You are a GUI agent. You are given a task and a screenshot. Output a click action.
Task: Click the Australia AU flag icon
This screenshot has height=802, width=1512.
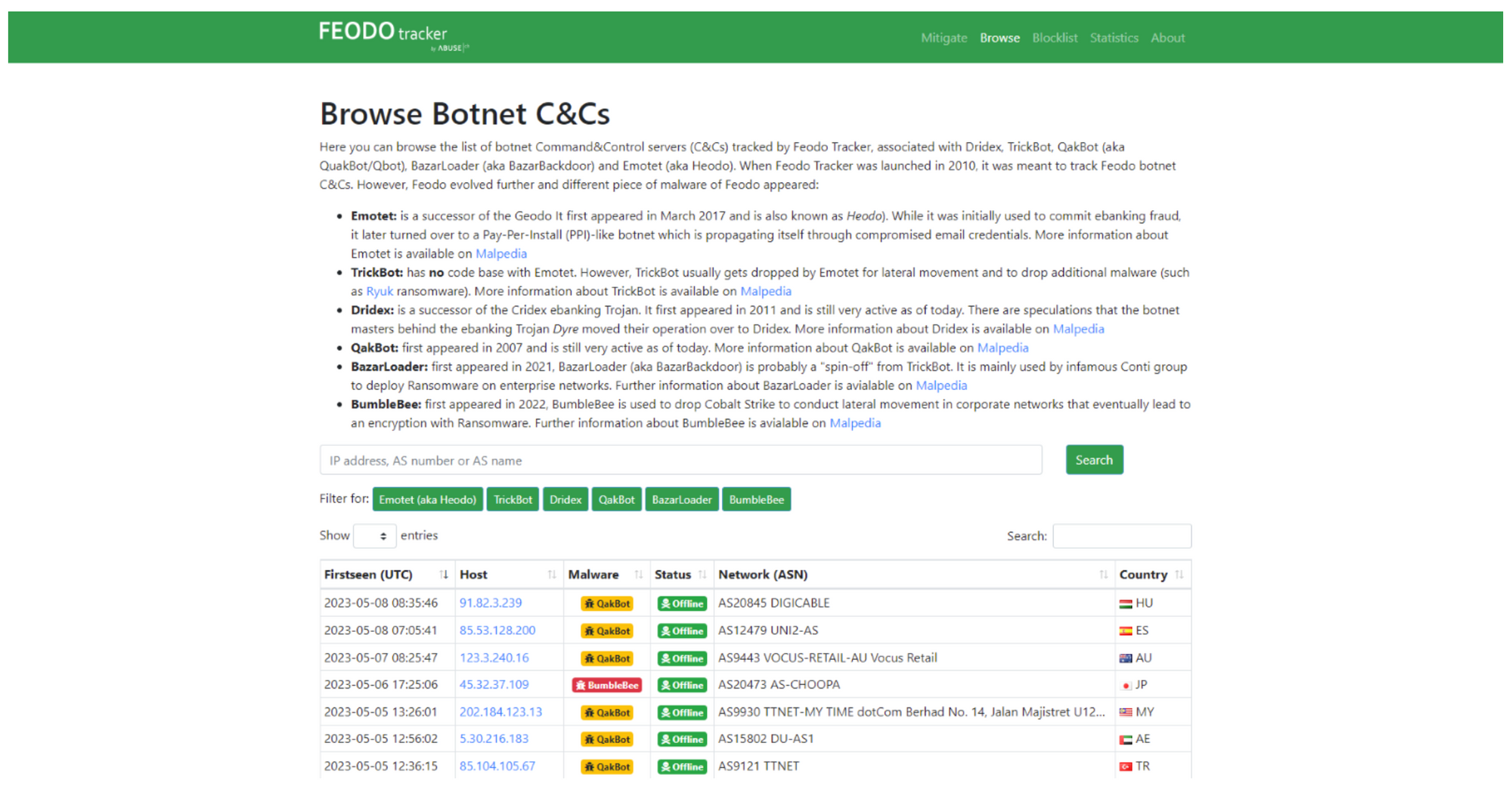pyautogui.click(x=1126, y=658)
